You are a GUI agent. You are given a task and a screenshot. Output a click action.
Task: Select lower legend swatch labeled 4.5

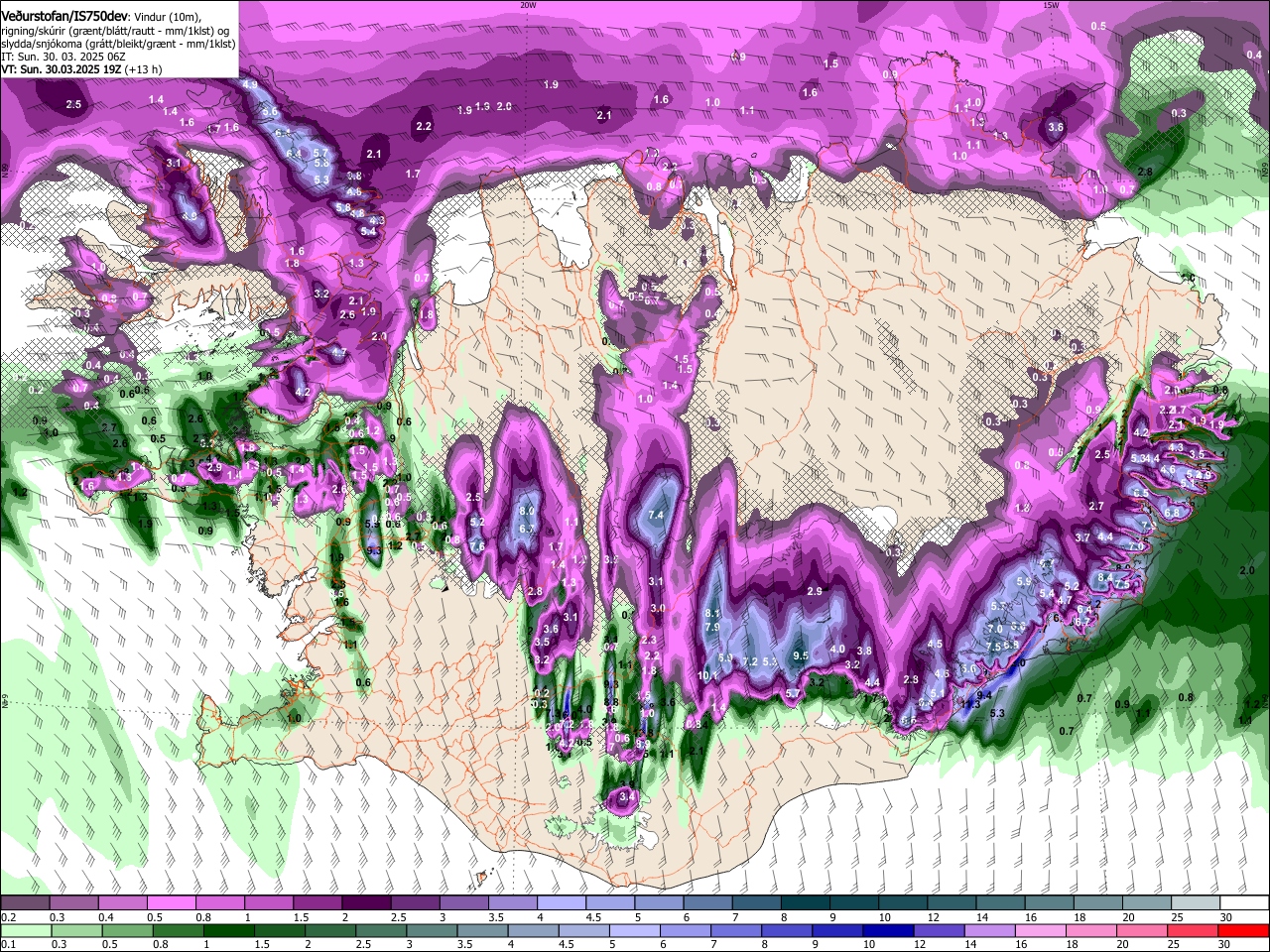(583, 930)
